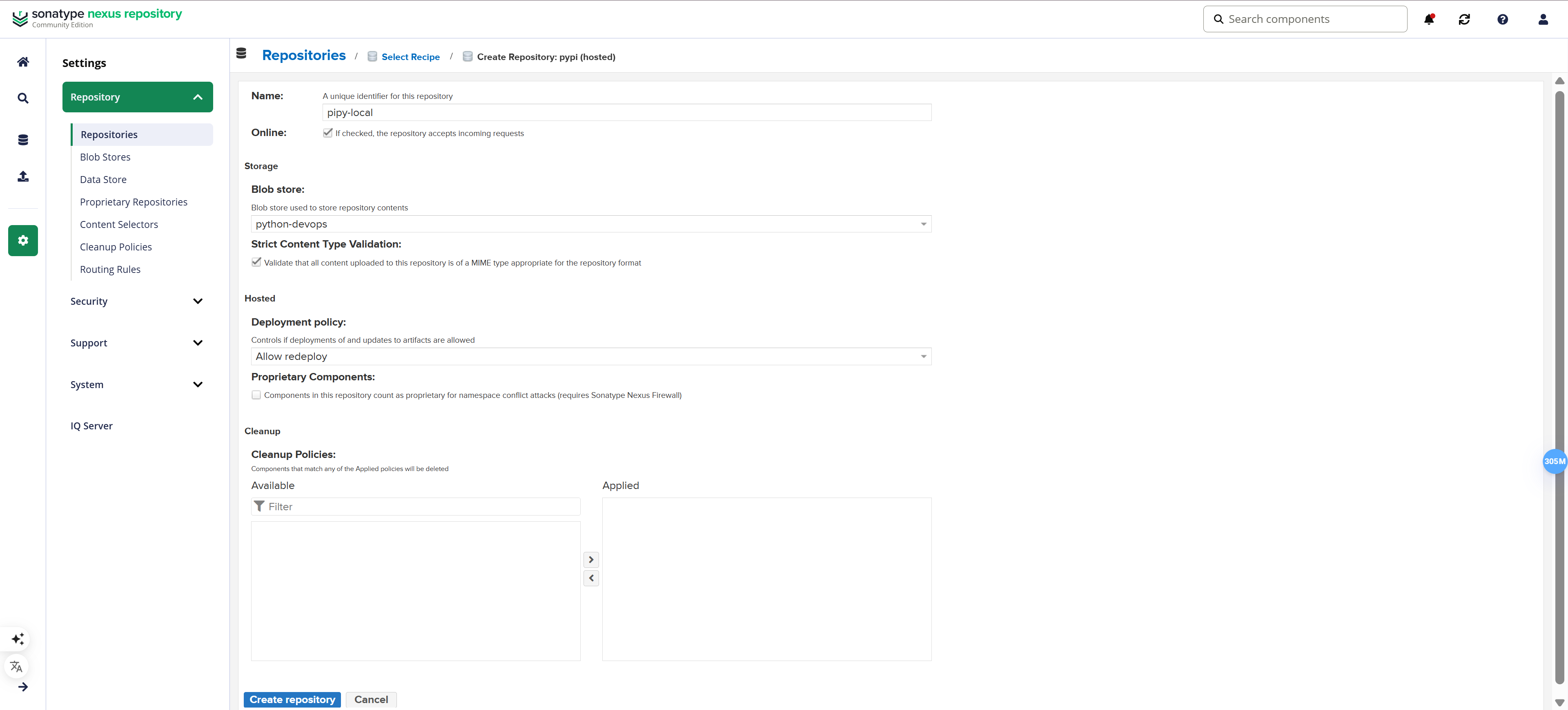1568x710 pixels.
Task: Open the browse database icon in sidebar
Action: (x=23, y=140)
